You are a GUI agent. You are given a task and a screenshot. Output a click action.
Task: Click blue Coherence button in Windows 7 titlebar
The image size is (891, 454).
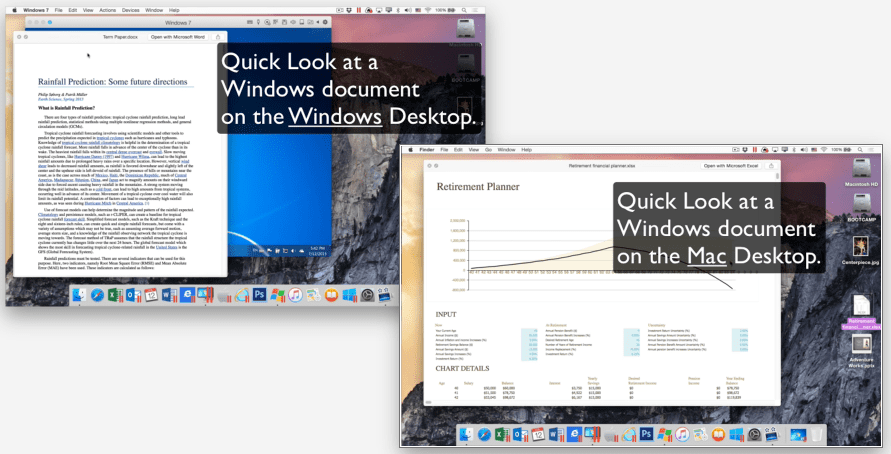point(50,23)
